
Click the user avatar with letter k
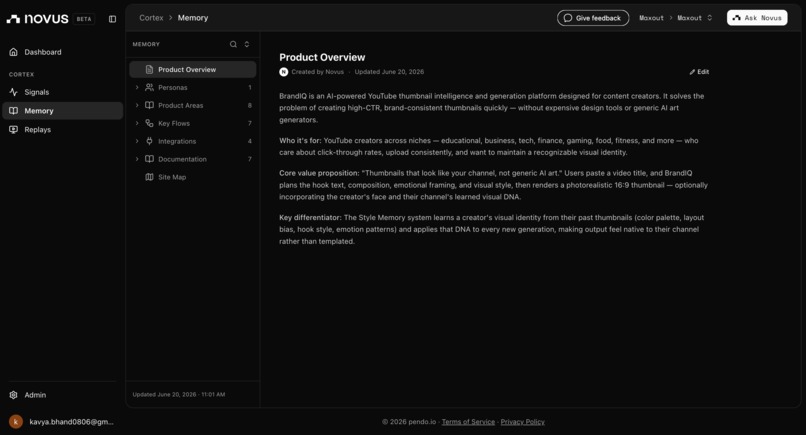pyautogui.click(x=16, y=422)
